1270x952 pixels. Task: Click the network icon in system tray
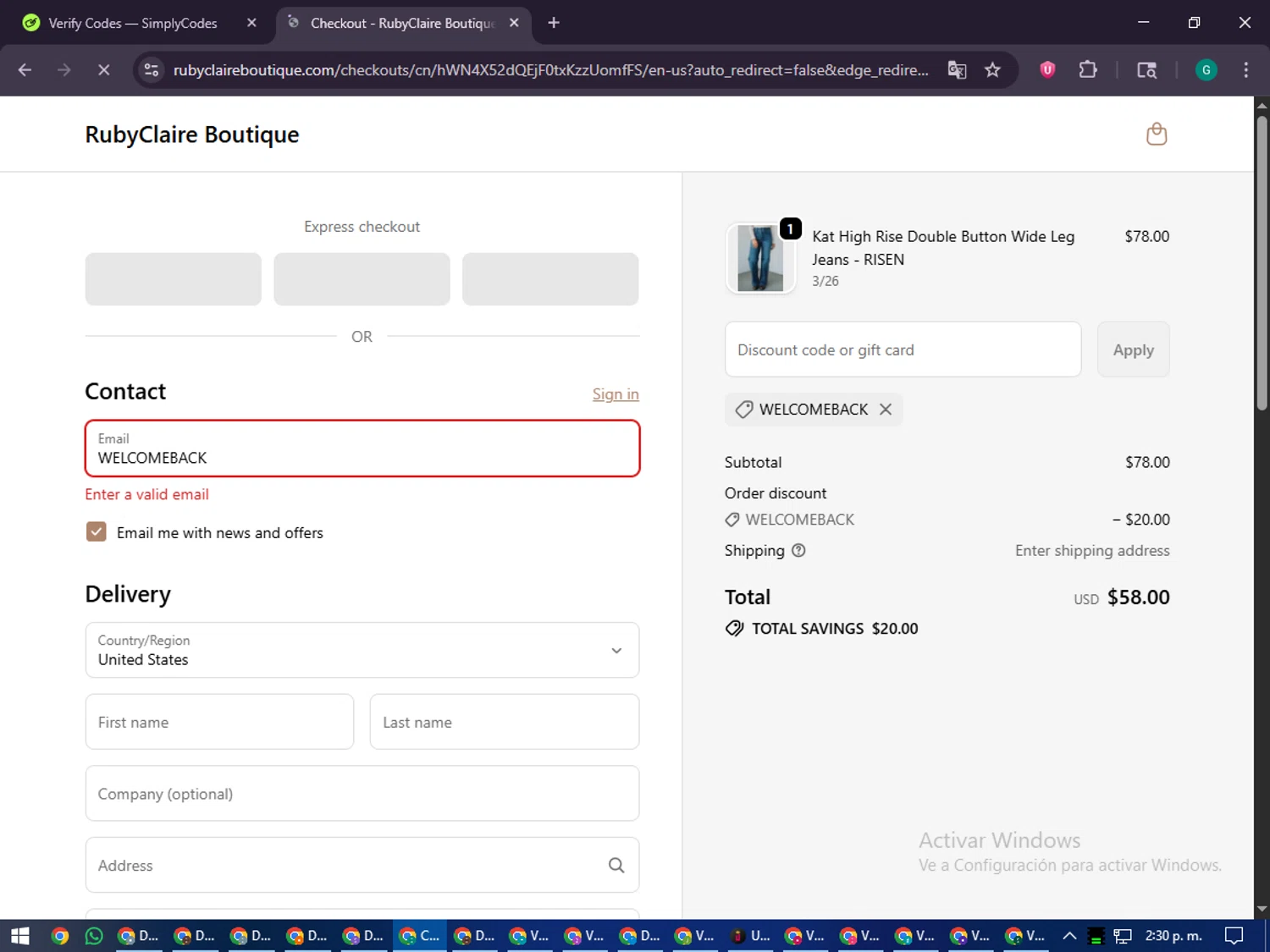[x=1123, y=936]
